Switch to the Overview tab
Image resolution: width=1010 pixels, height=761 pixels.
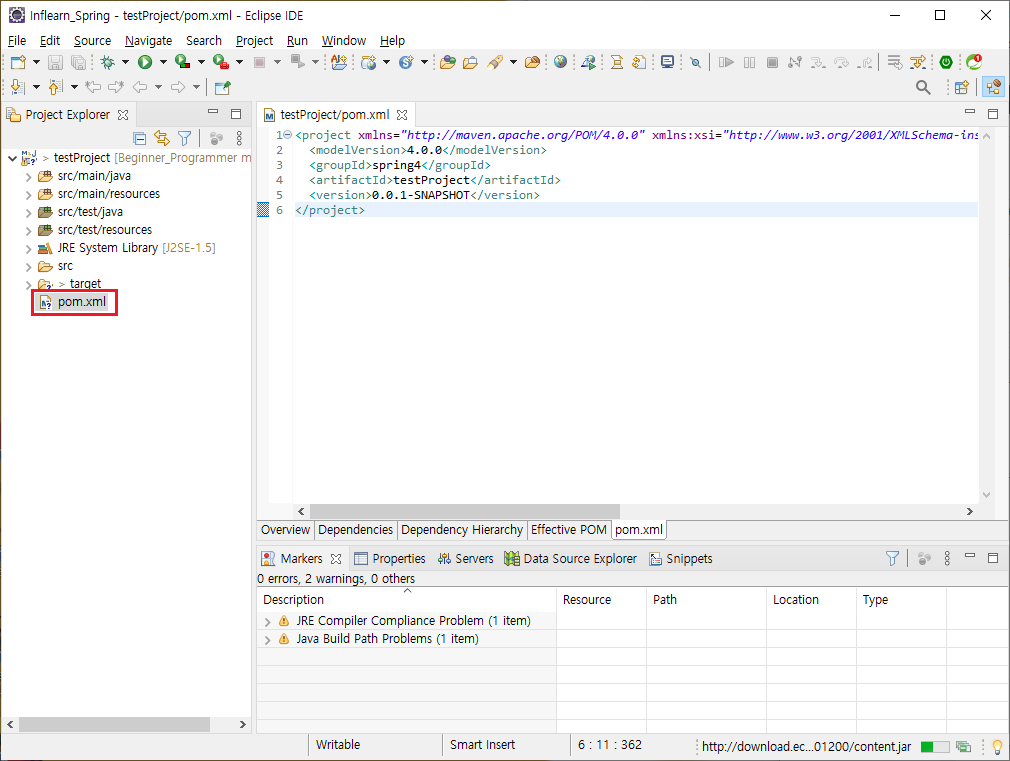[285, 530]
